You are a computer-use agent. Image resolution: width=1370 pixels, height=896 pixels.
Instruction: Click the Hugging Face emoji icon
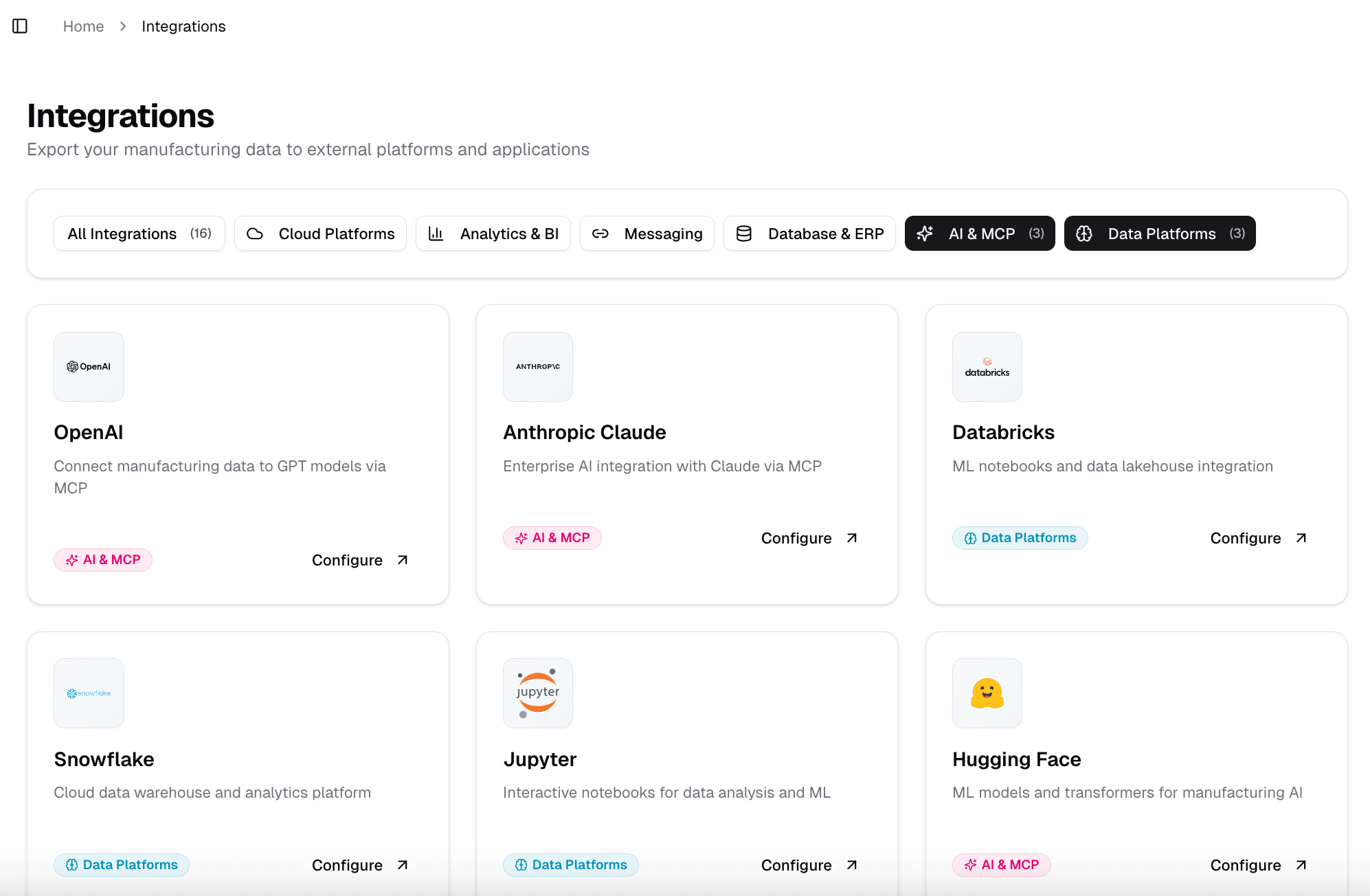987,693
